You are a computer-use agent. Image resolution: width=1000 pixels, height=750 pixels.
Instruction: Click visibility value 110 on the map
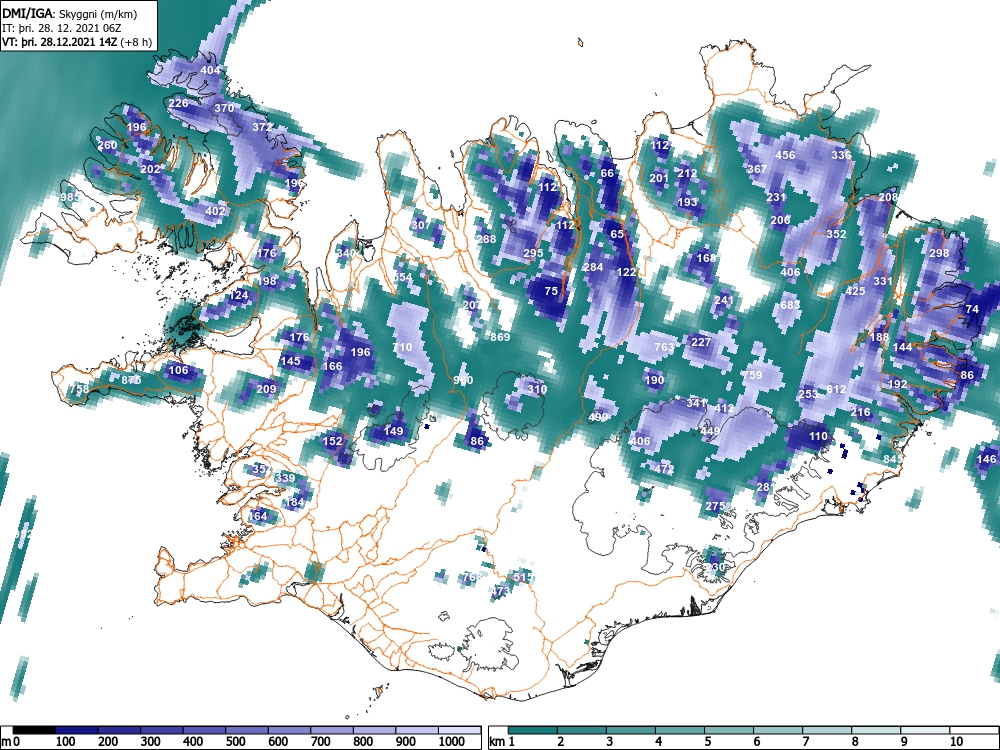coord(818,436)
